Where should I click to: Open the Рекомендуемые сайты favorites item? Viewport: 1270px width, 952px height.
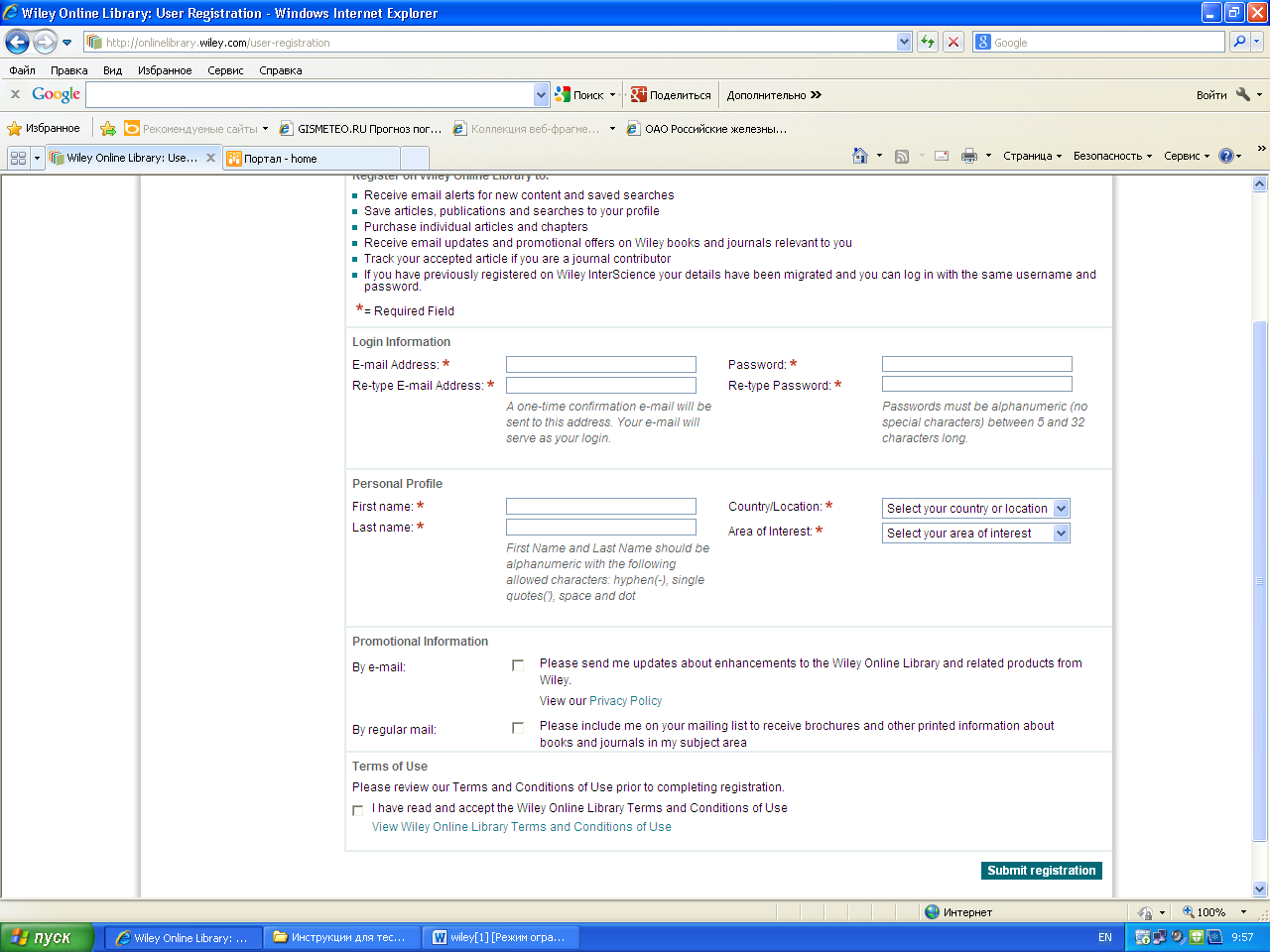pyautogui.click(x=196, y=128)
